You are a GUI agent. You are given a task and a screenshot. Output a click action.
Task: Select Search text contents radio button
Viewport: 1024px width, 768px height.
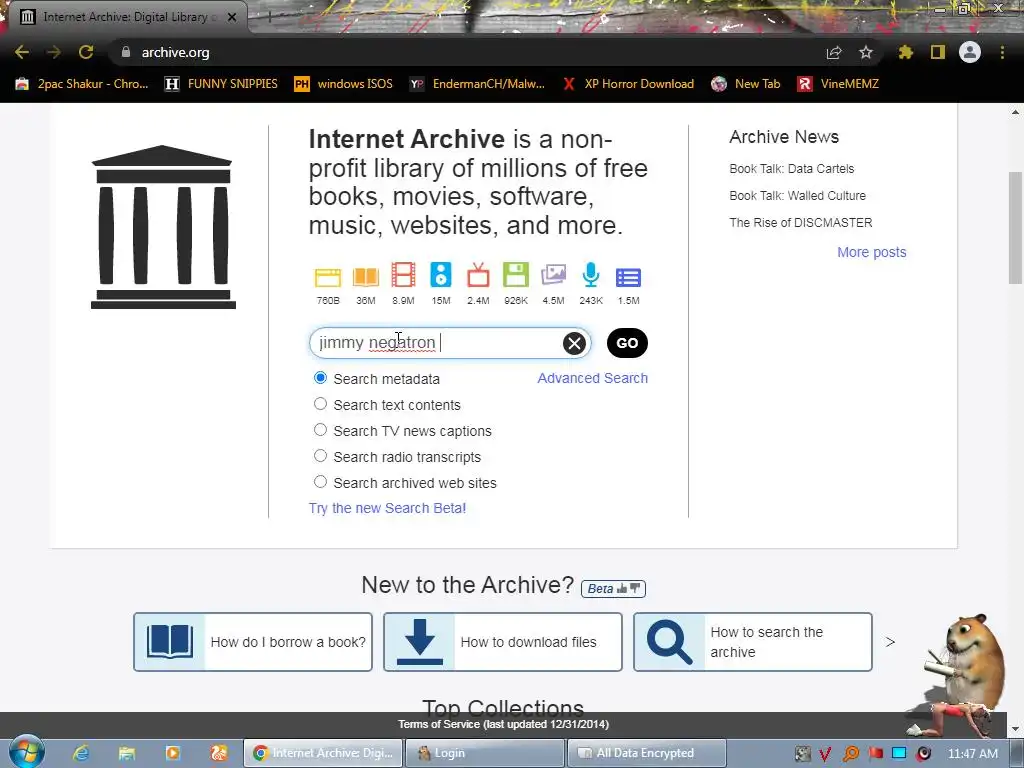[320, 404]
